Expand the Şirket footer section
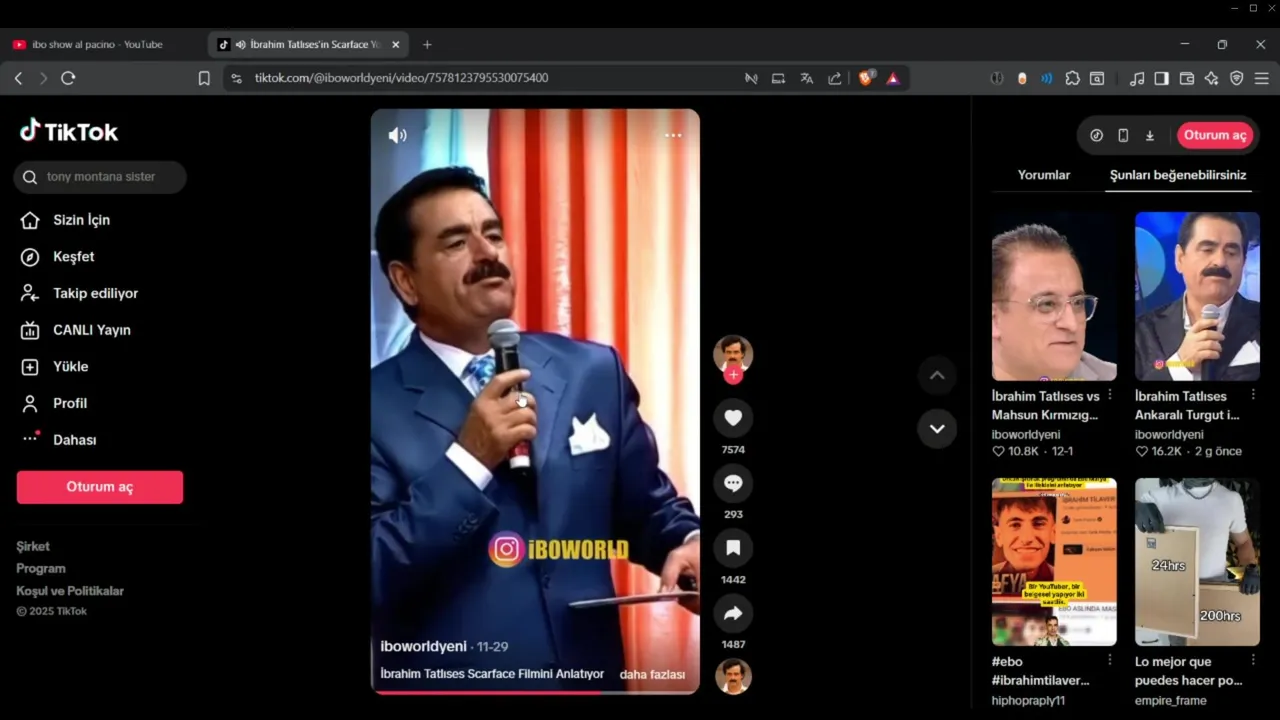 33,546
